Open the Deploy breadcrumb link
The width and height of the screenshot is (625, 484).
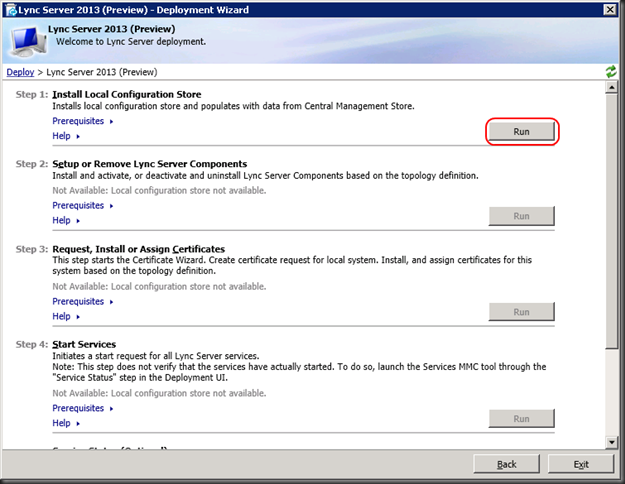tap(20, 72)
